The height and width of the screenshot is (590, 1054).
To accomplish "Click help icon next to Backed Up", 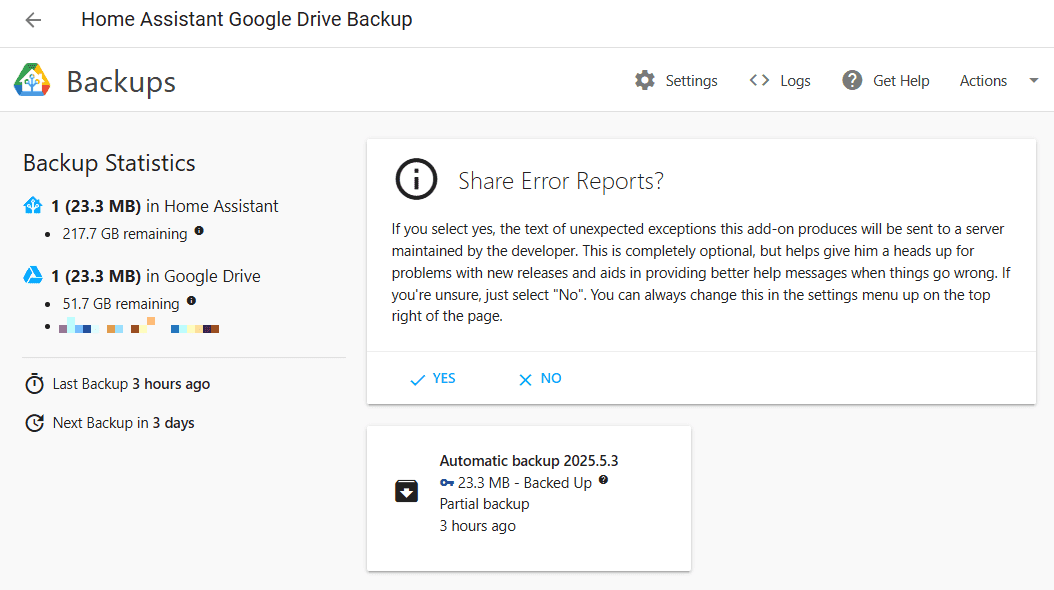I will (x=604, y=480).
